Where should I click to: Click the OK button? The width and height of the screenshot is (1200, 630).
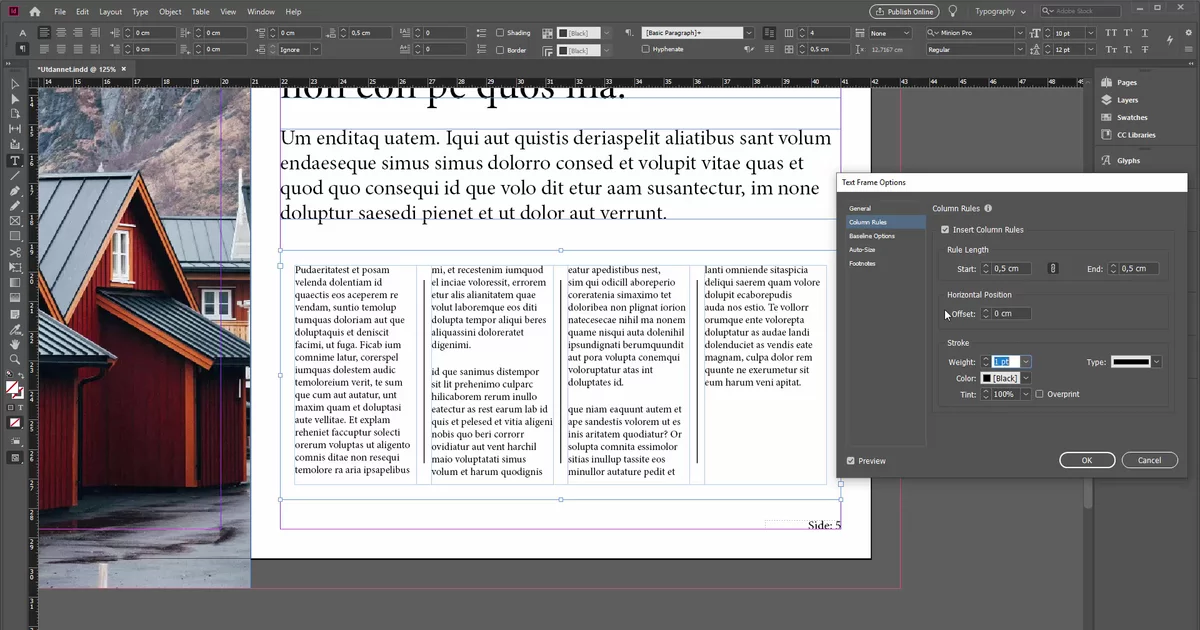[x=1087, y=460]
